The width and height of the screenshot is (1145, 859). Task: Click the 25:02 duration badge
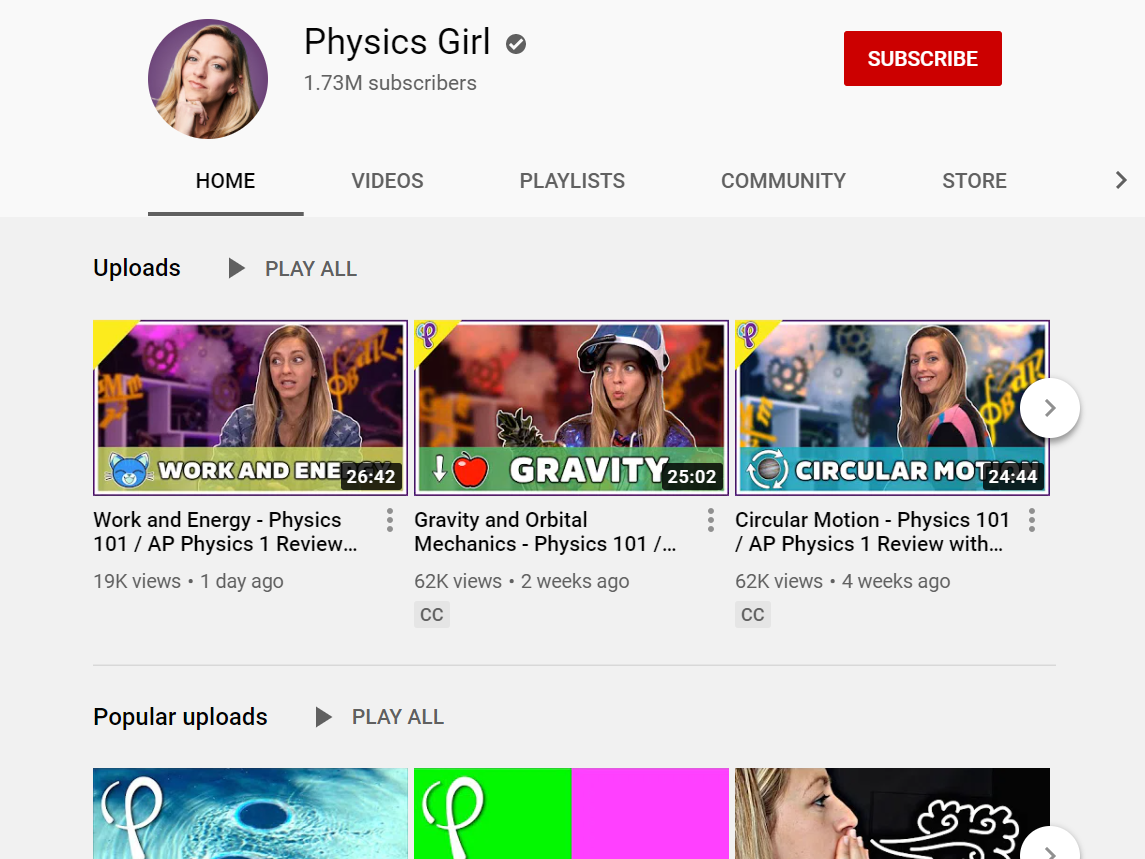point(692,476)
